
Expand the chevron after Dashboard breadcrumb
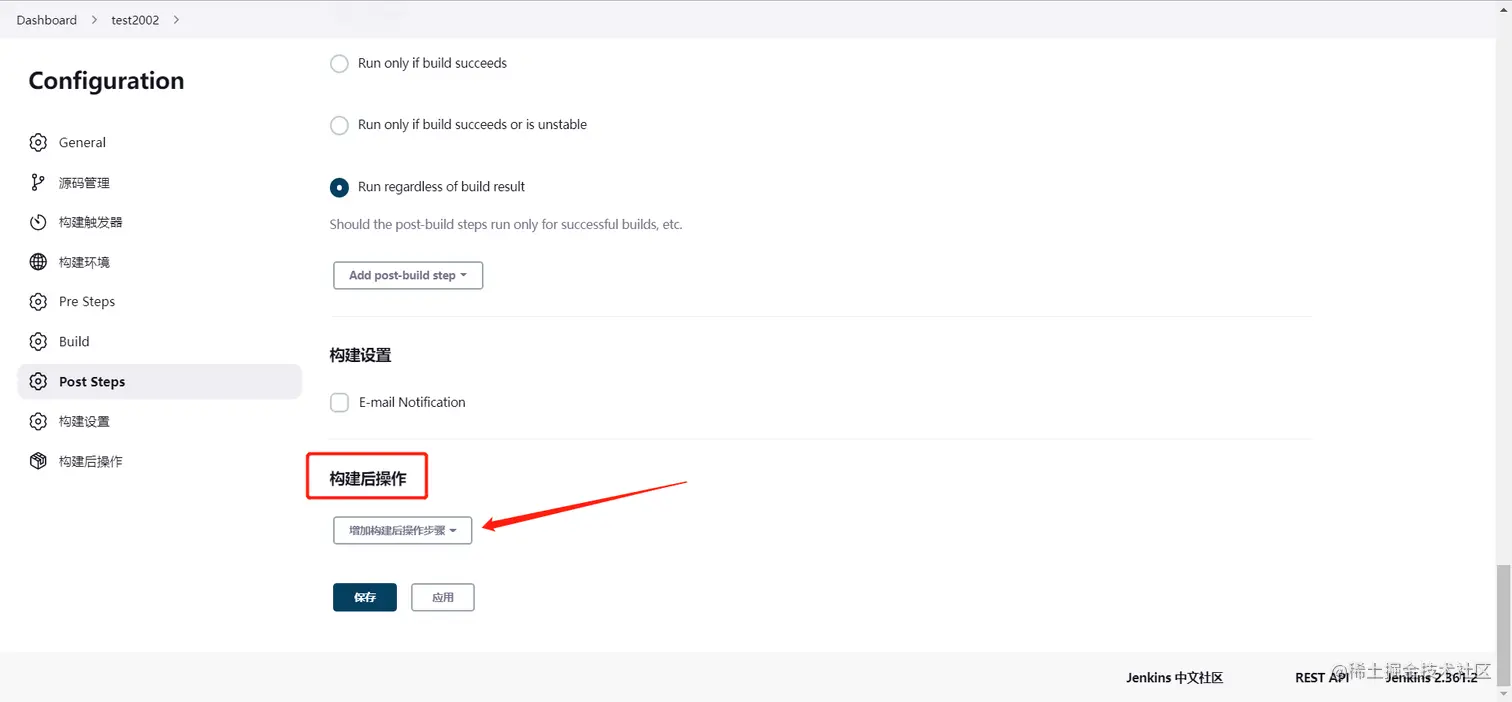(x=96, y=20)
